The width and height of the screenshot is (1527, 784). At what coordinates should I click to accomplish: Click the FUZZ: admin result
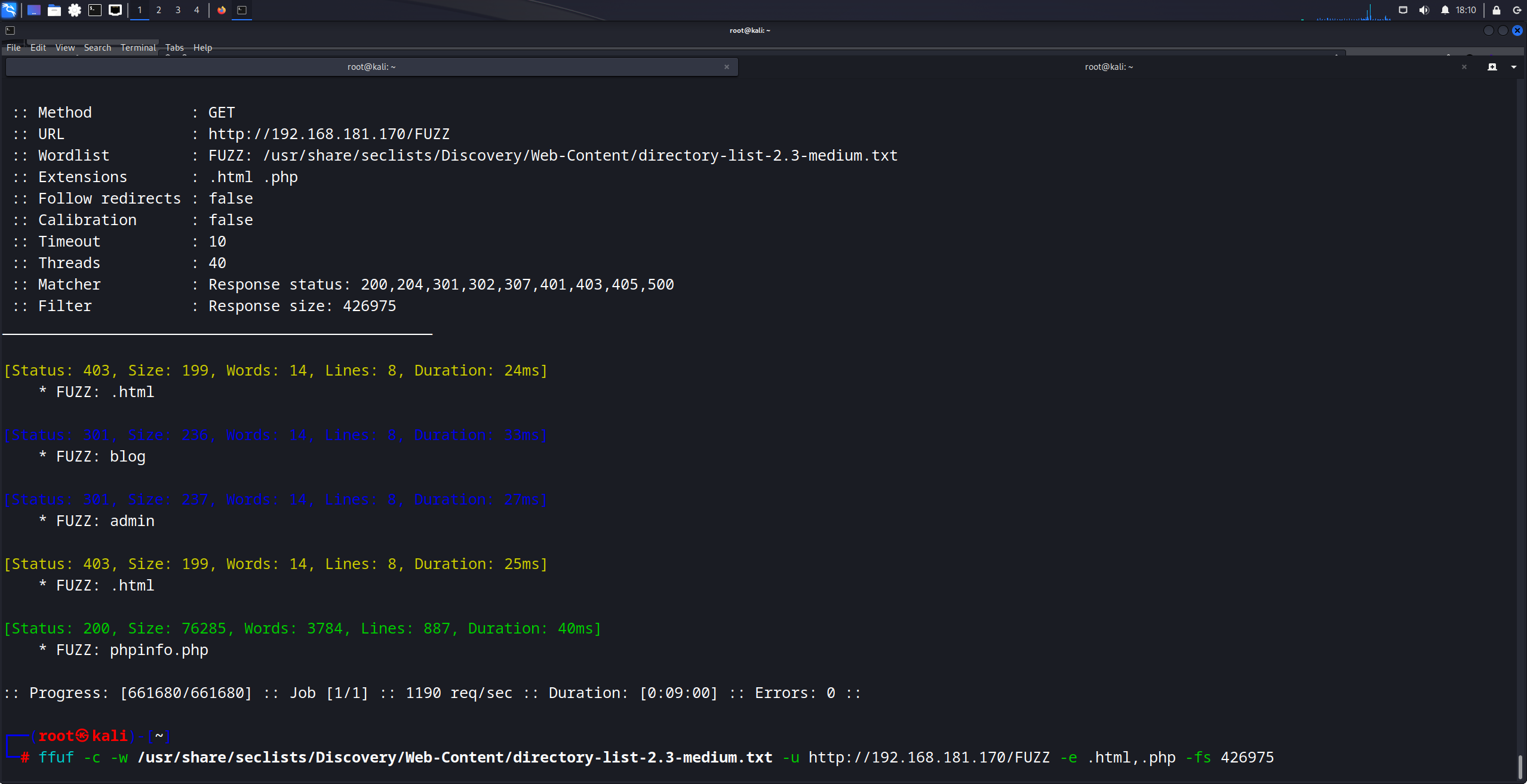point(97,521)
